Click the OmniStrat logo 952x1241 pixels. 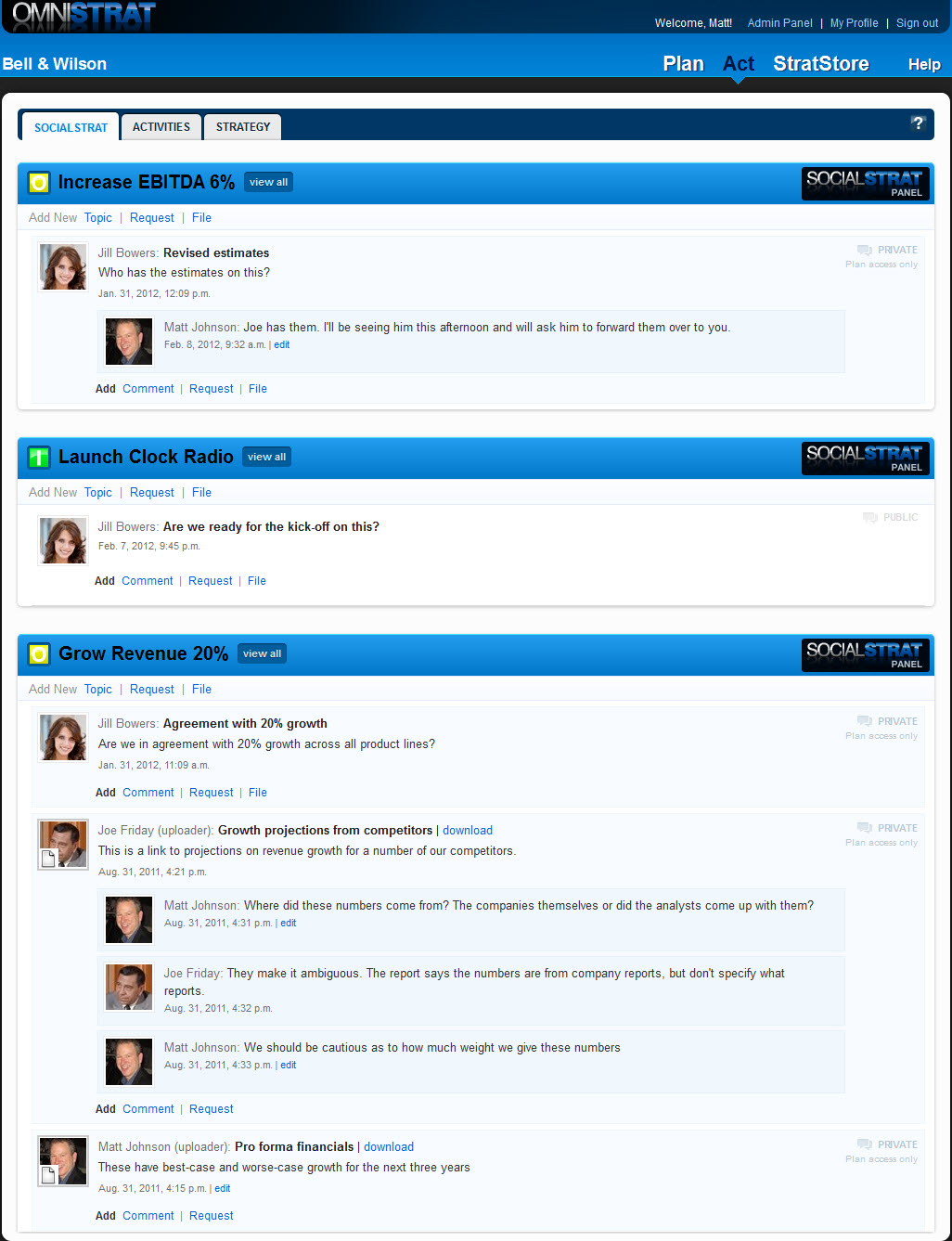[x=84, y=16]
